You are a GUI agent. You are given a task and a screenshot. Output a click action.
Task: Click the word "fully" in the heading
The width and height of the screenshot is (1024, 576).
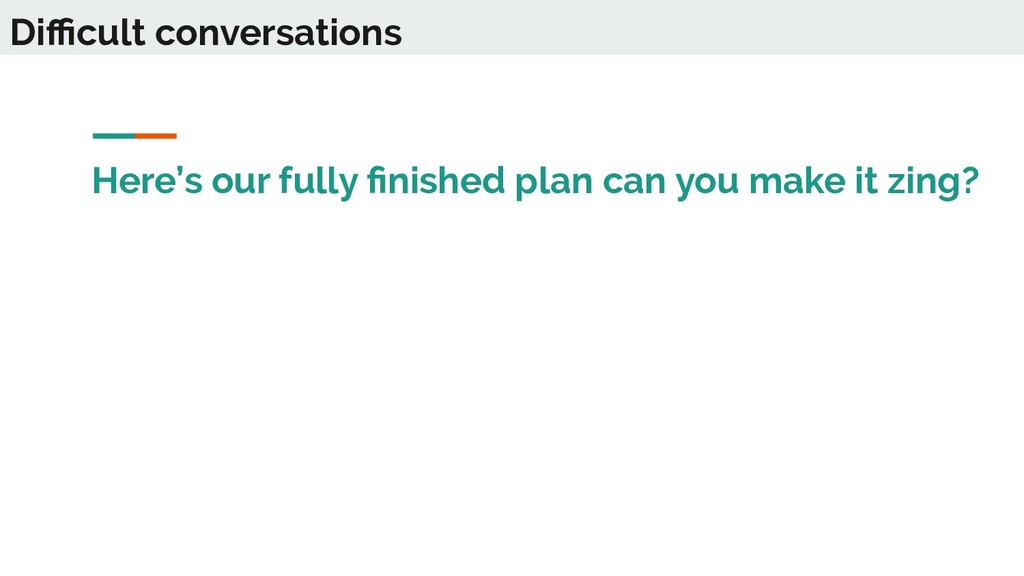click(x=319, y=182)
